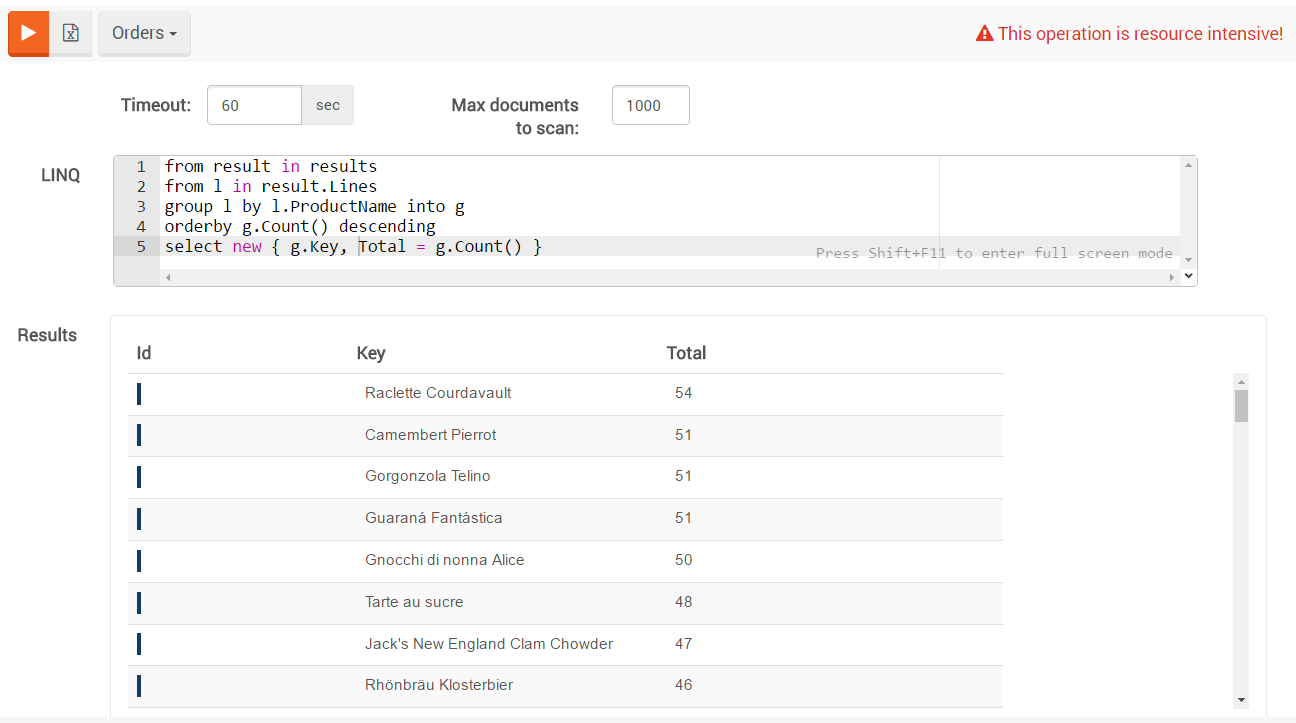Image resolution: width=1296 pixels, height=723 pixels.
Task: Click the results scrollbar thumb
Action: click(1241, 406)
